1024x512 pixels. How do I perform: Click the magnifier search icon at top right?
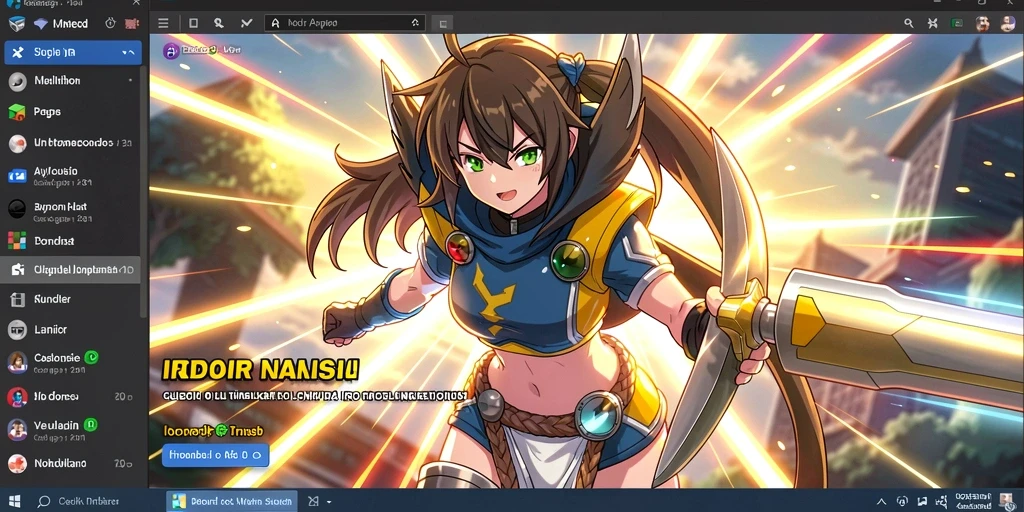click(908, 24)
